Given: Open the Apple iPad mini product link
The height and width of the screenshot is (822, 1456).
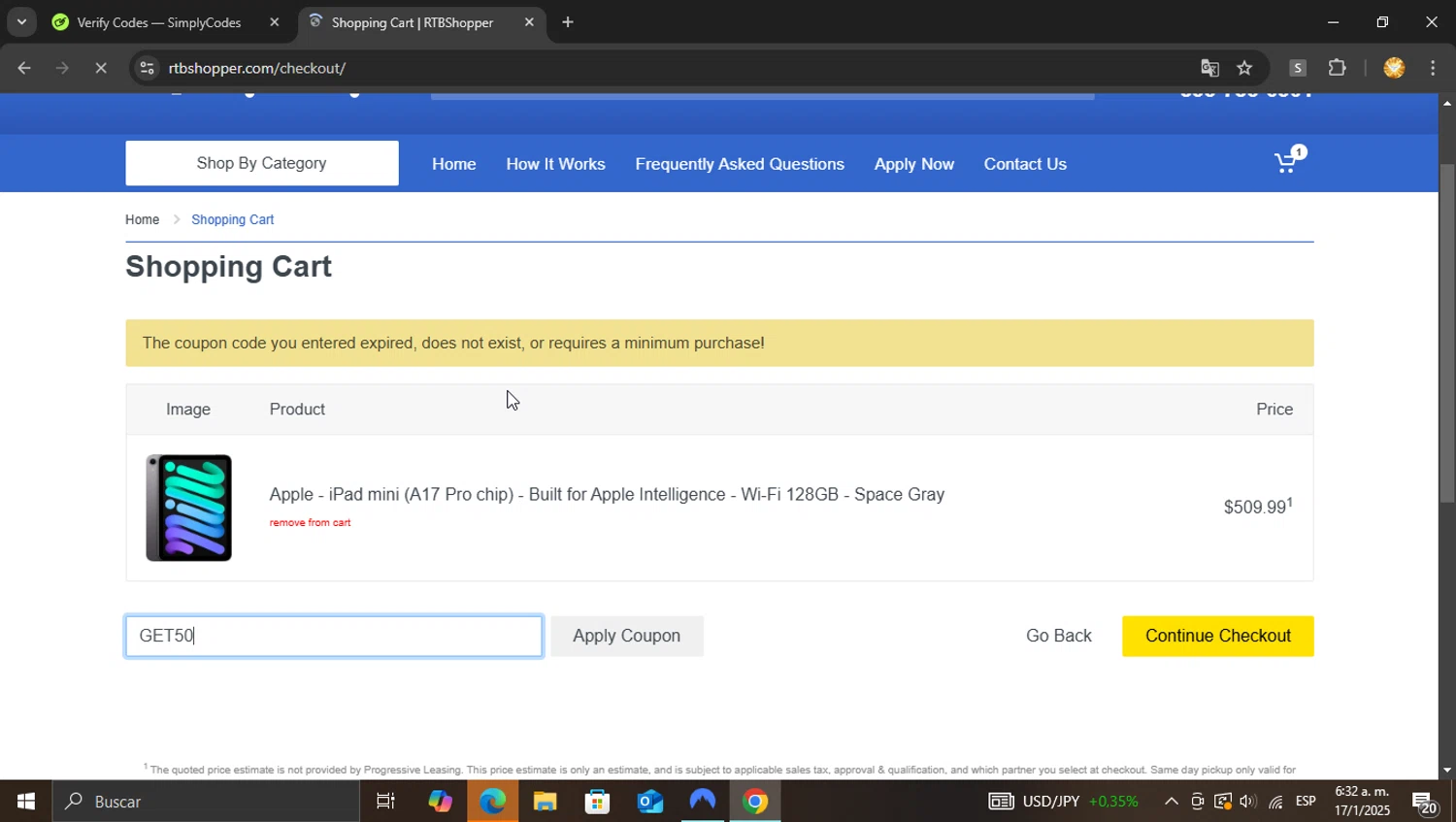Looking at the screenshot, I should click(x=607, y=494).
